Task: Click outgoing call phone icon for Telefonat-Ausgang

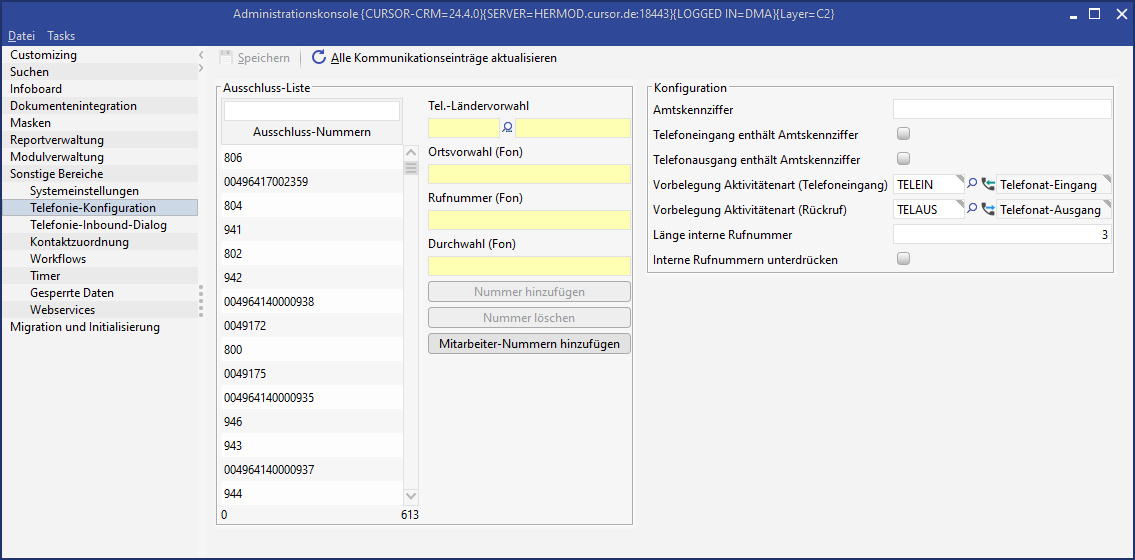Action: (988, 209)
